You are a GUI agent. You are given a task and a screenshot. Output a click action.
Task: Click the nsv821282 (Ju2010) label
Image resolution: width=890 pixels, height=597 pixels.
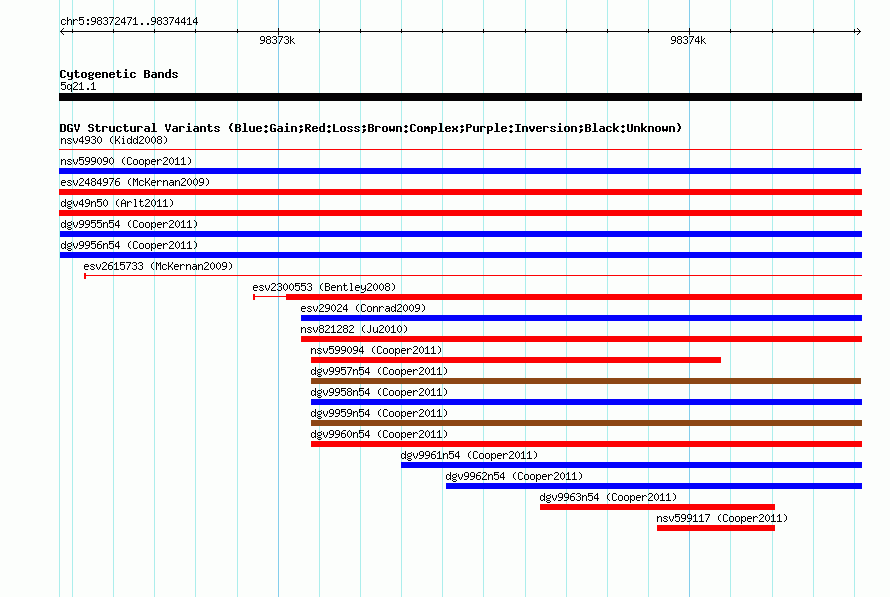coord(354,329)
